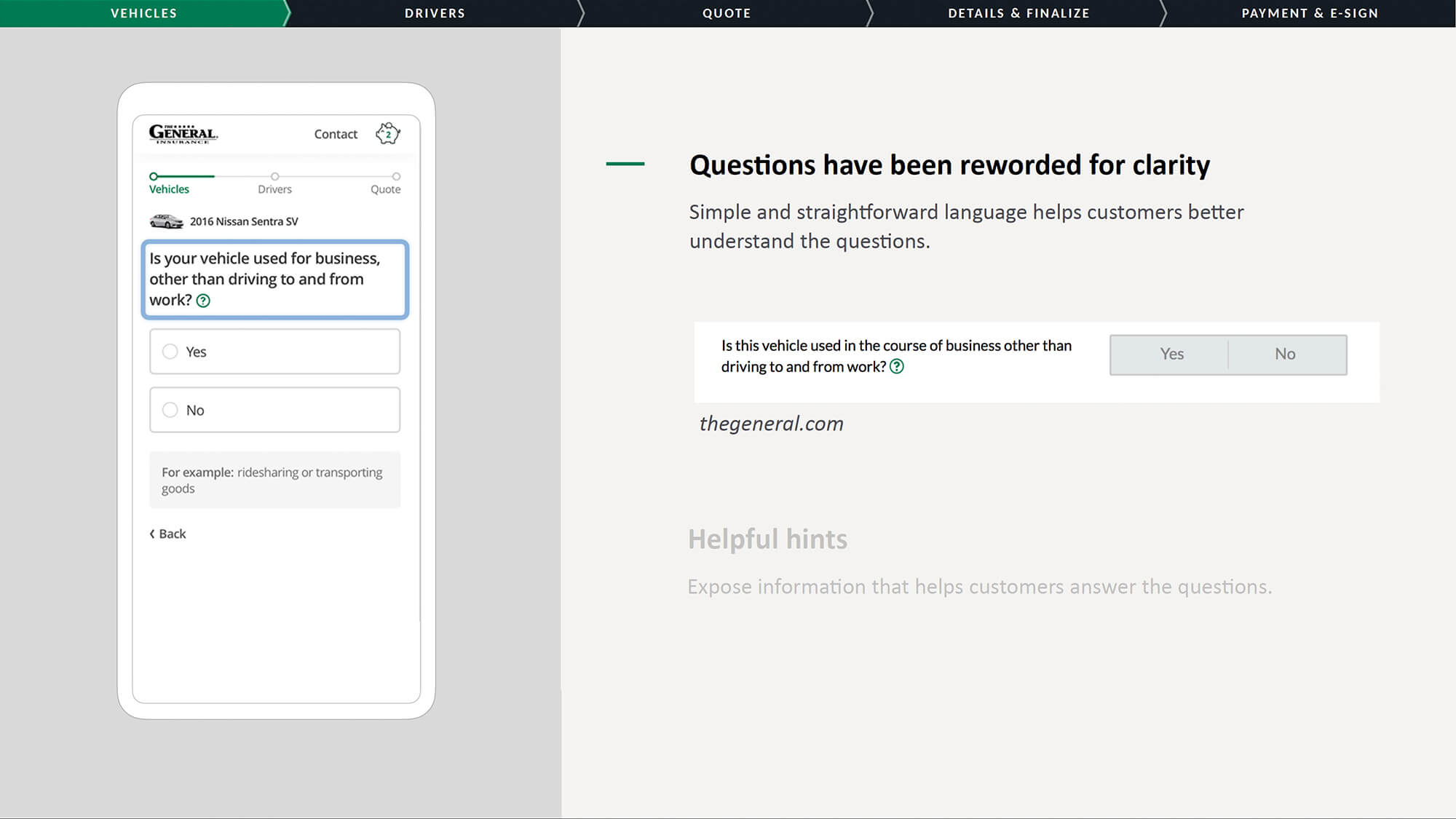Switch to the Quote stage tab
Image resolution: width=1456 pixels, height=819 pixels.
click(726, 13)
